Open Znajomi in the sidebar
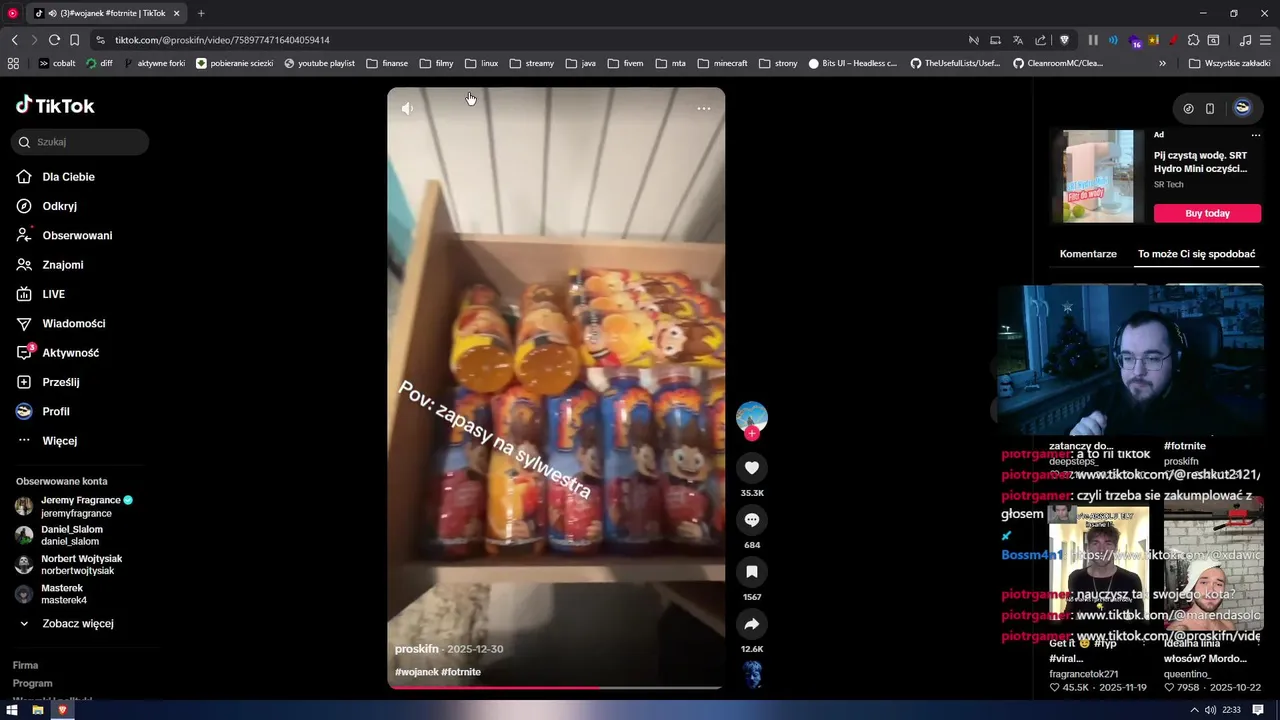The image size is (1280, 720). tap(62, 265)
